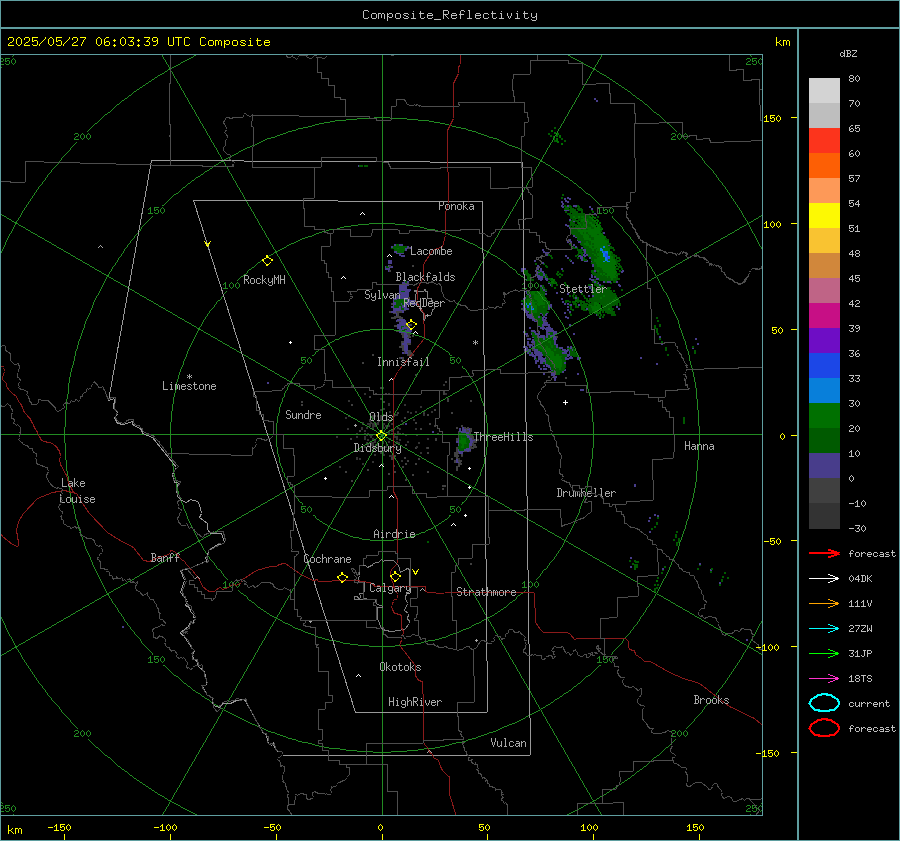Click the dBZ legend heading

848,53
